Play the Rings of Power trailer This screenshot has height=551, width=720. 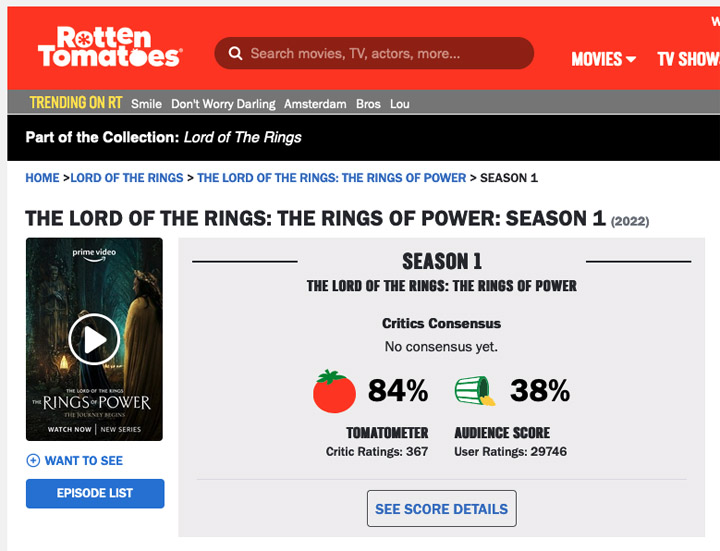(94, 340)
